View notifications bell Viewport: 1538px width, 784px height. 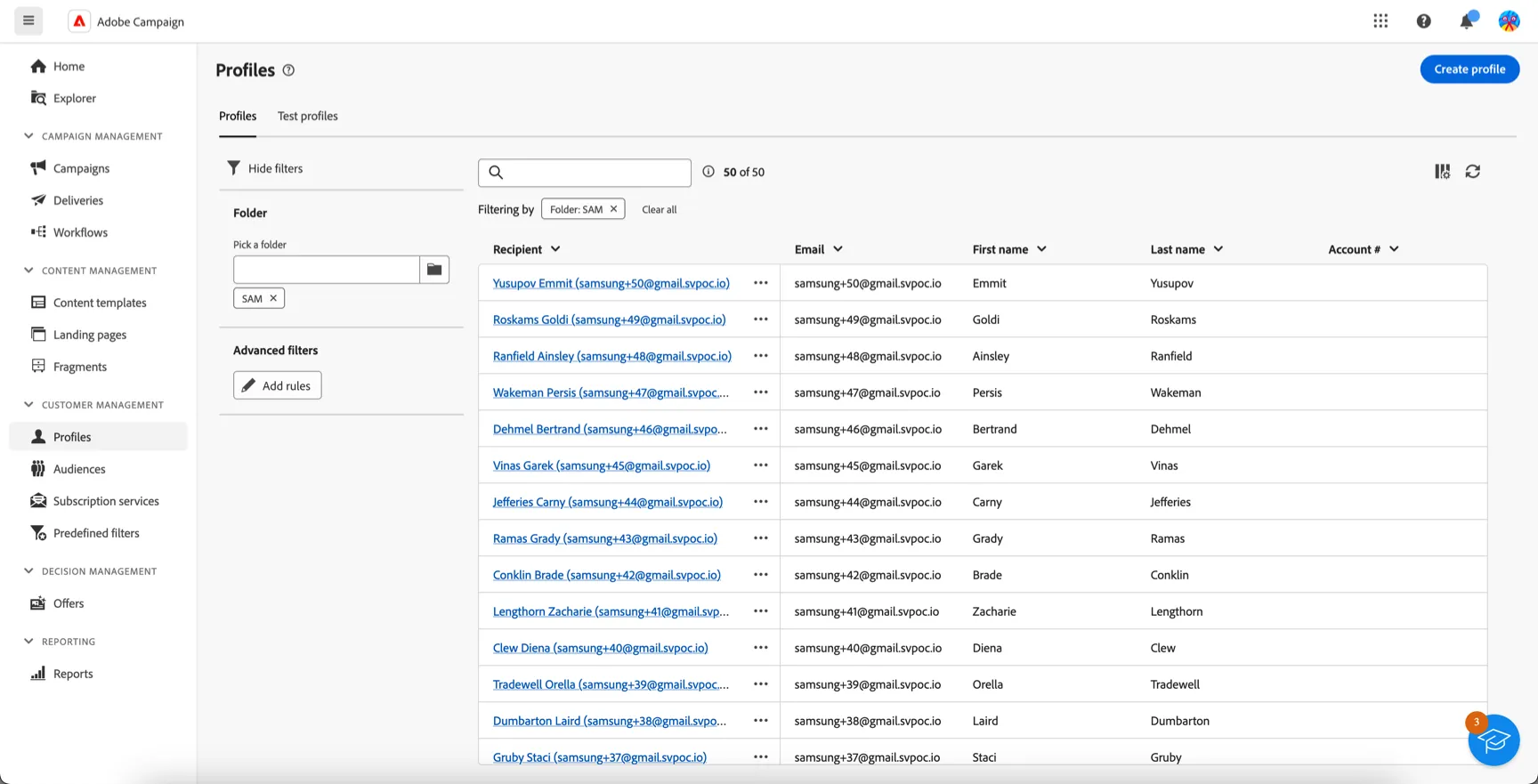(x=1467, y=21)
